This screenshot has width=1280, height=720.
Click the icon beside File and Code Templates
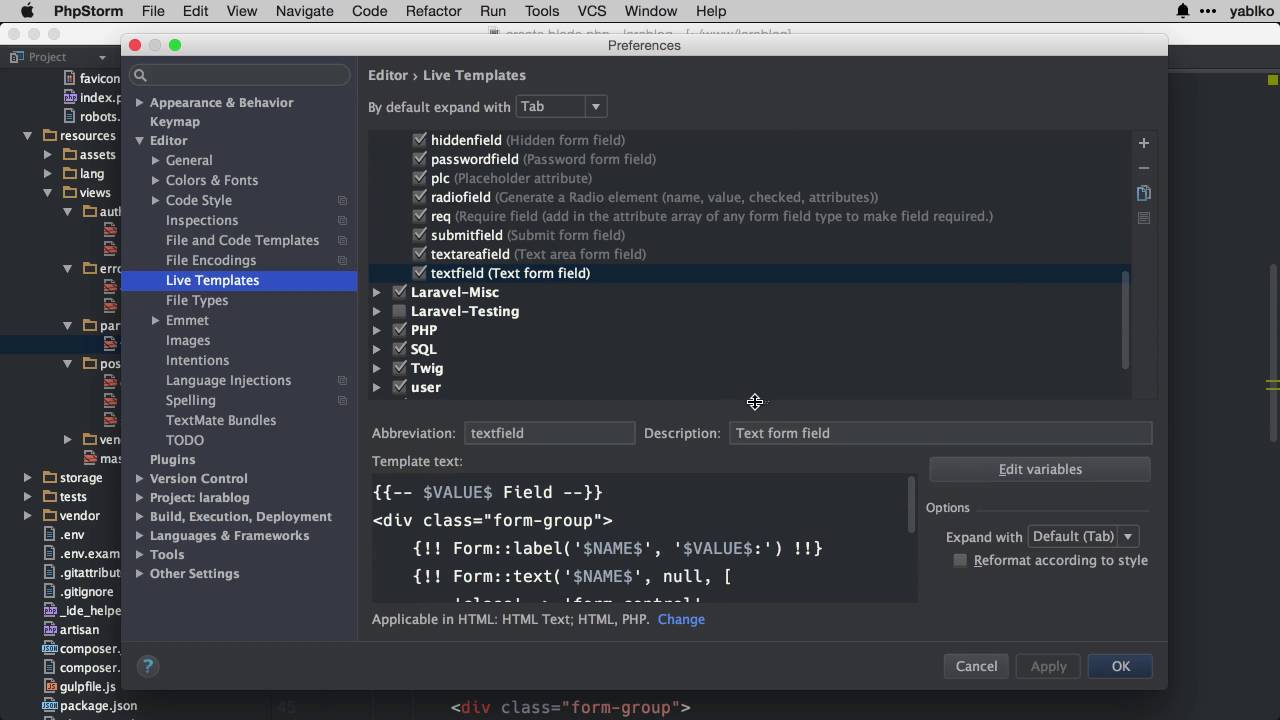(342, 241)
